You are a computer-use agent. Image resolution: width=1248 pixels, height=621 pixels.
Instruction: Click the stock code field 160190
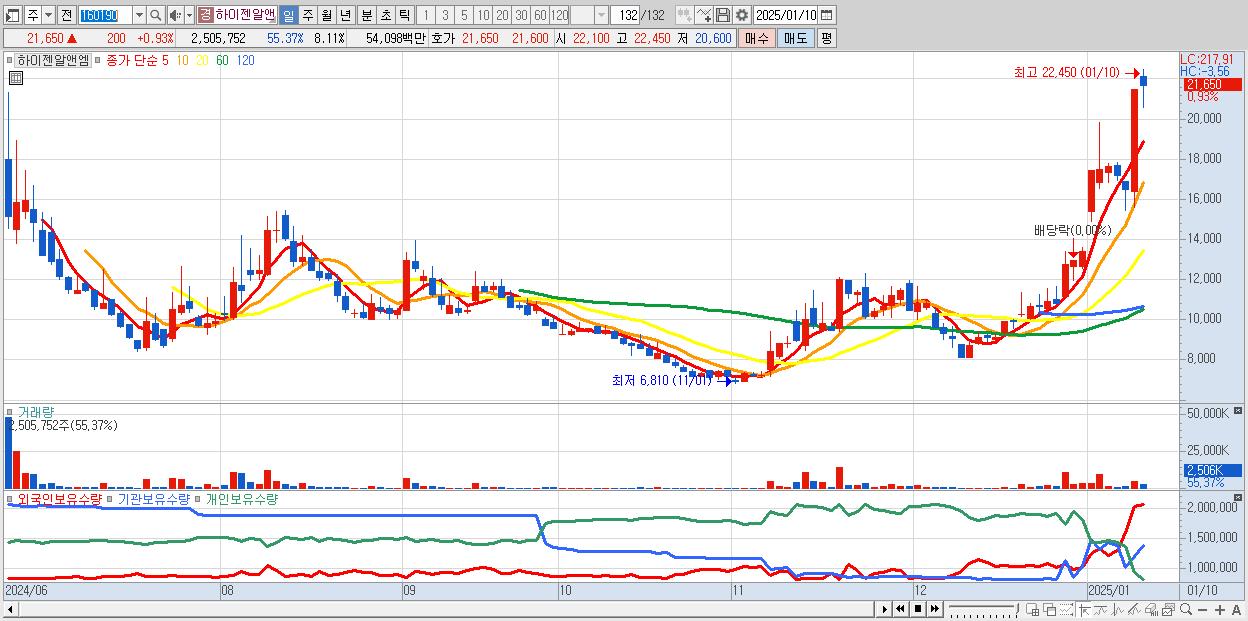104,15
